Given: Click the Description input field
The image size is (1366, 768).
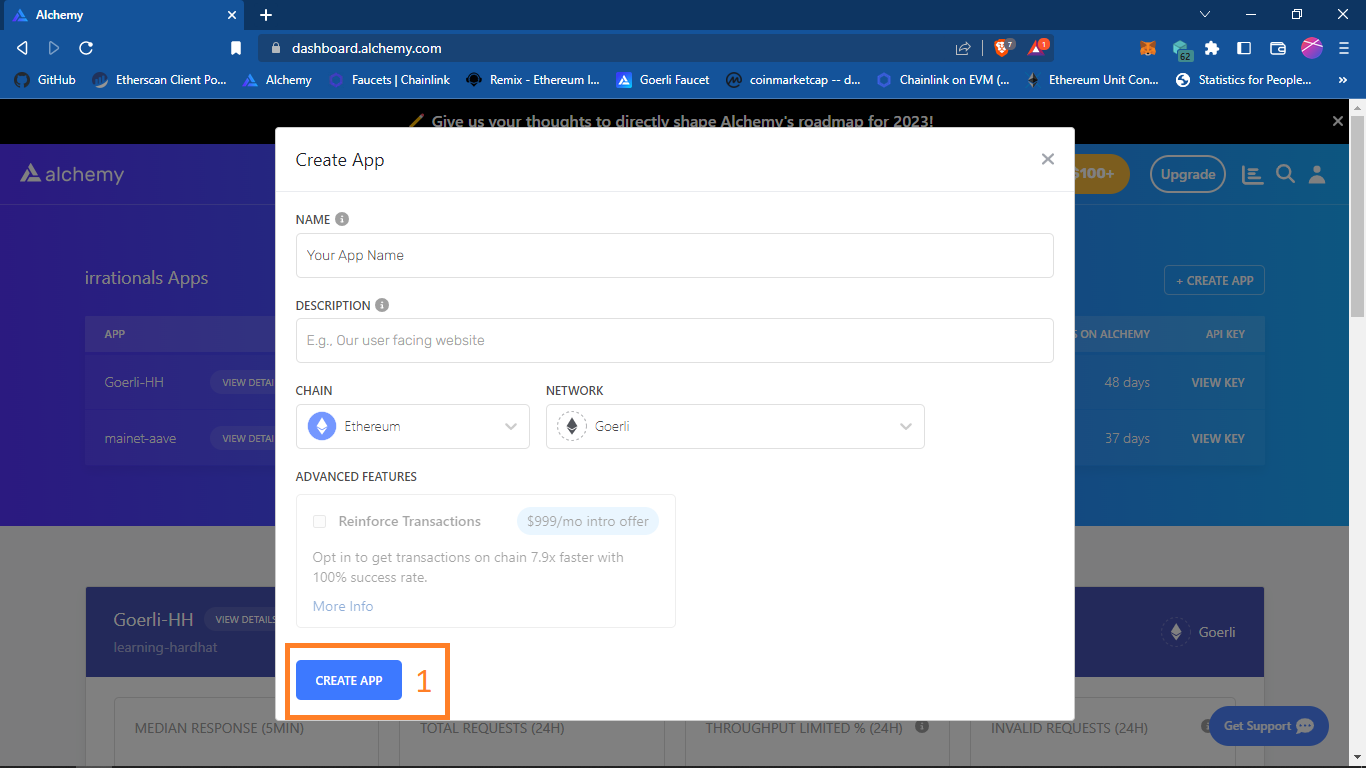Looking at the screenshot, I should [675, 340].
